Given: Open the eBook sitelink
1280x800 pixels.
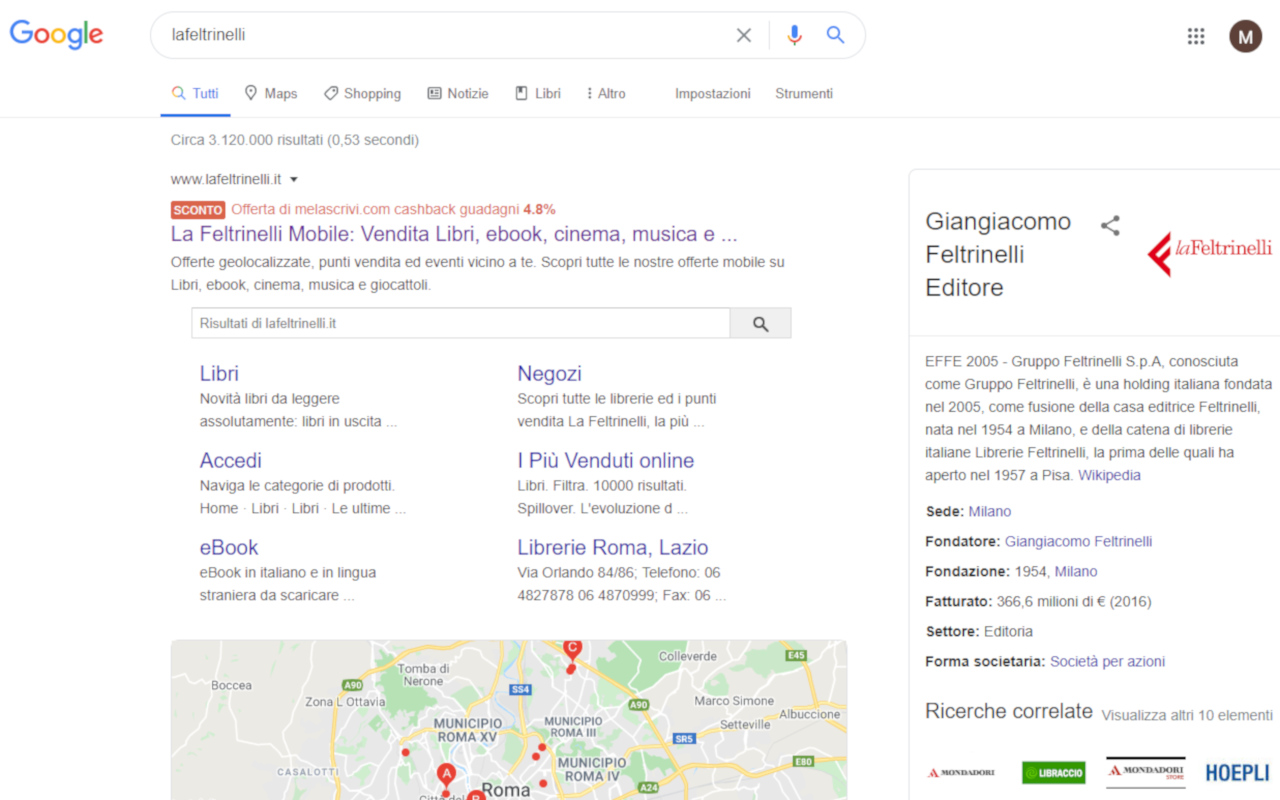Looking at the screenshot, I should 229,547.
